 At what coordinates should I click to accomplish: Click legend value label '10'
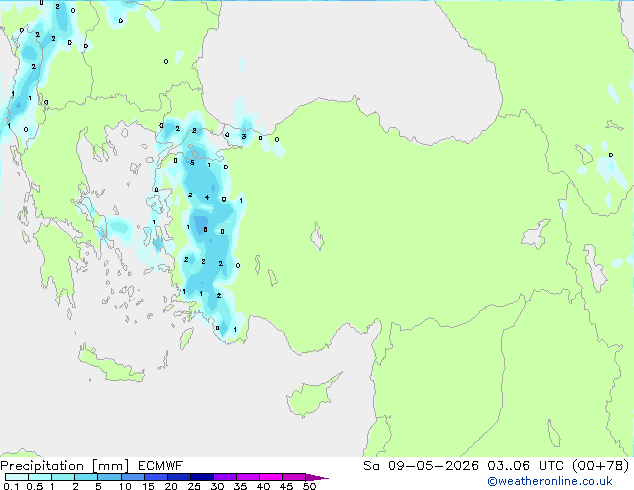point(125,486)
